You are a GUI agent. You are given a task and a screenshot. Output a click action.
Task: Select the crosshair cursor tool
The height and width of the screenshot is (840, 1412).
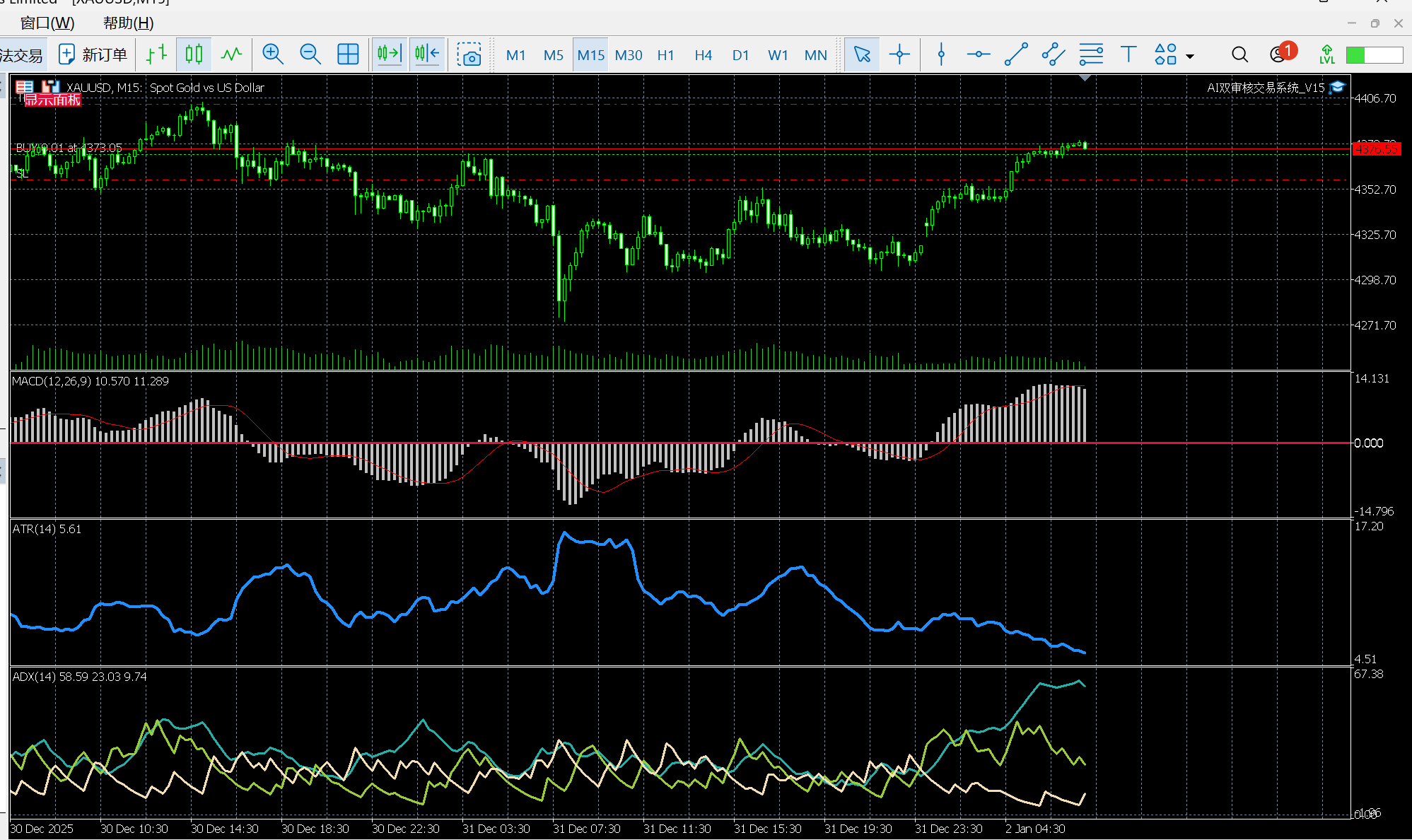899,54
